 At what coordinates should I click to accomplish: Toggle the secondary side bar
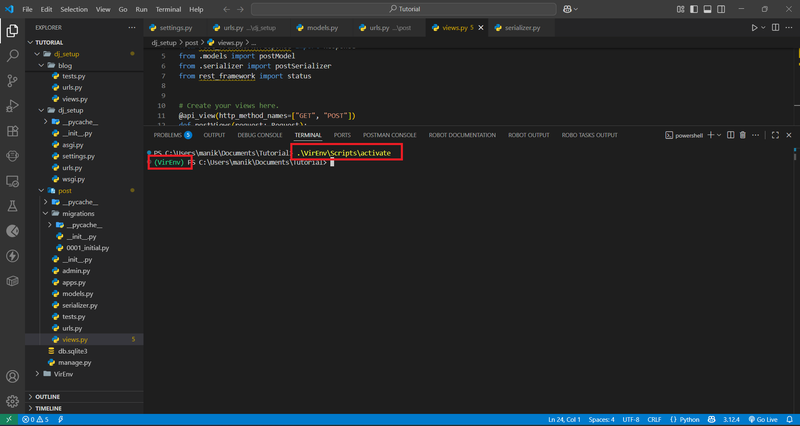tap(720, 9)
